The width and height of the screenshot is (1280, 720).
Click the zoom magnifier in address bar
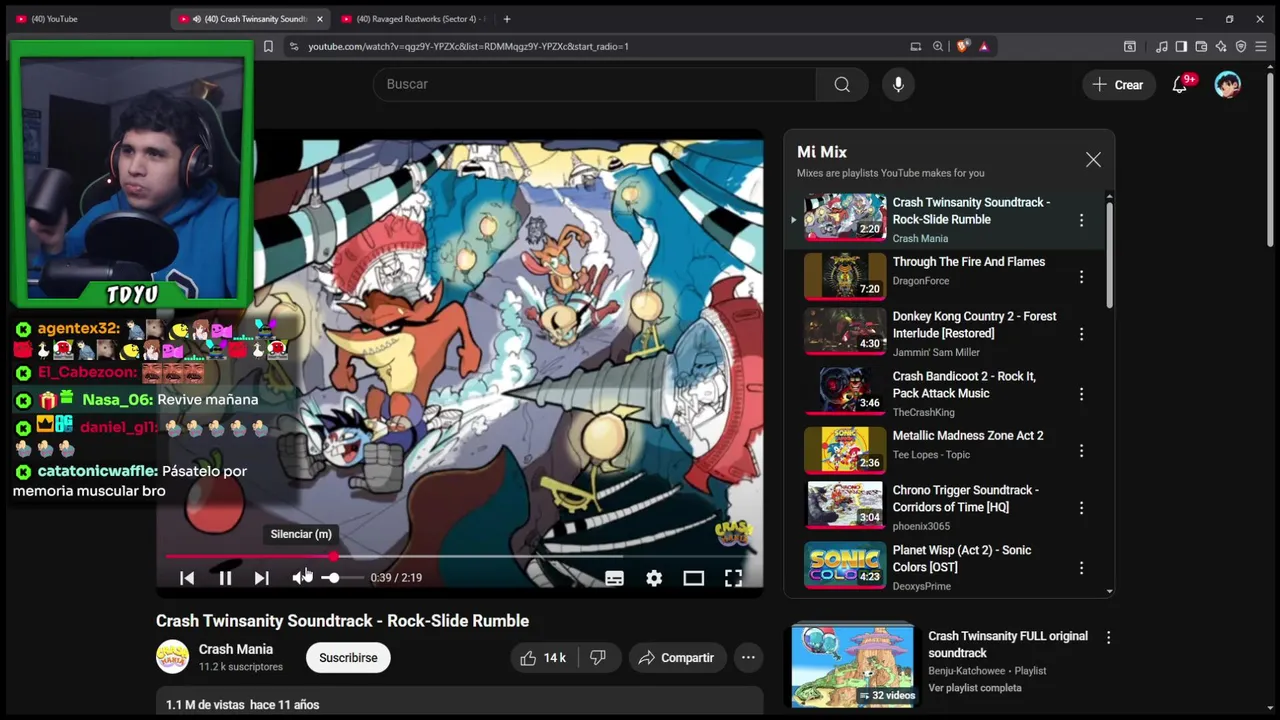(x=938, y=46)
